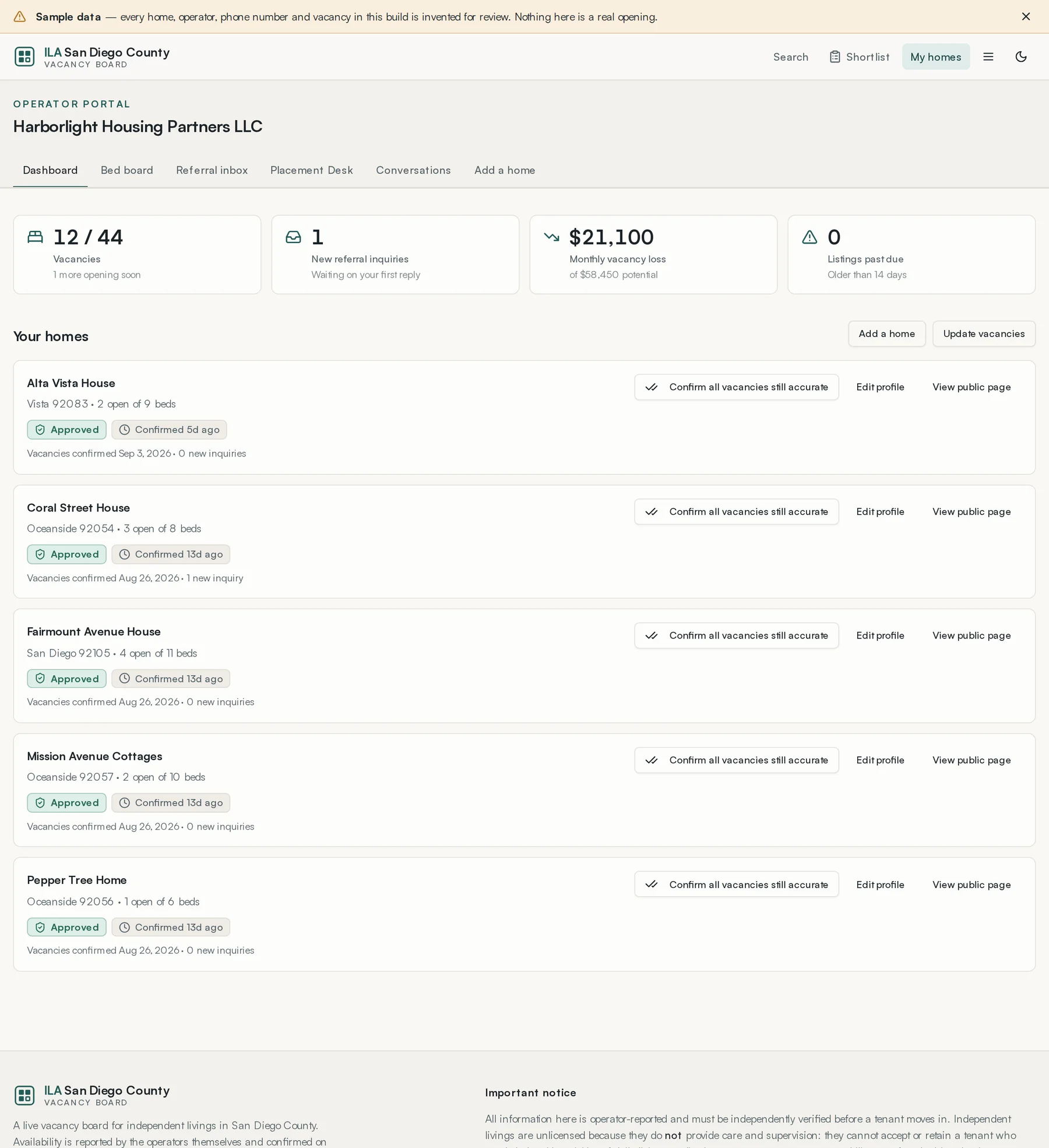Confirm all vacancies for Alta Vista House

tap(737, 387)
